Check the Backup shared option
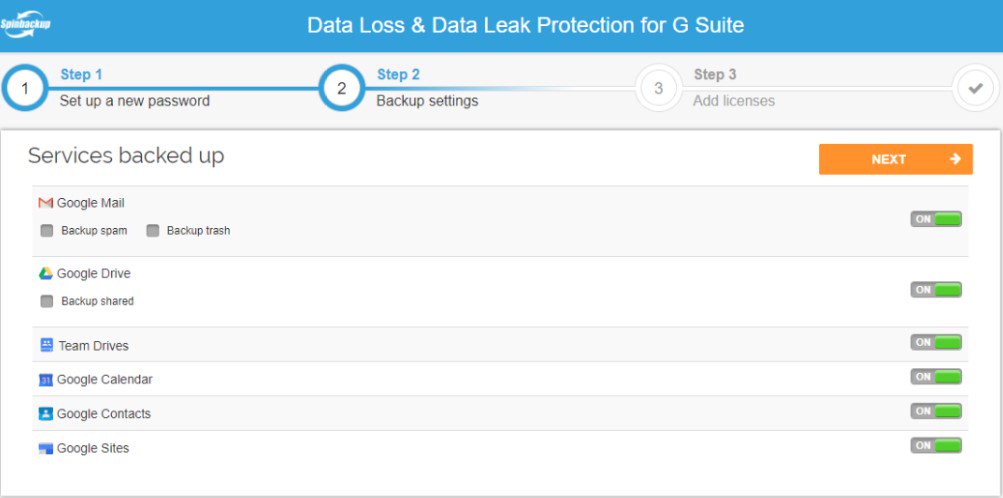Screen dimensions: 1003x498 (x=47, y=301)
